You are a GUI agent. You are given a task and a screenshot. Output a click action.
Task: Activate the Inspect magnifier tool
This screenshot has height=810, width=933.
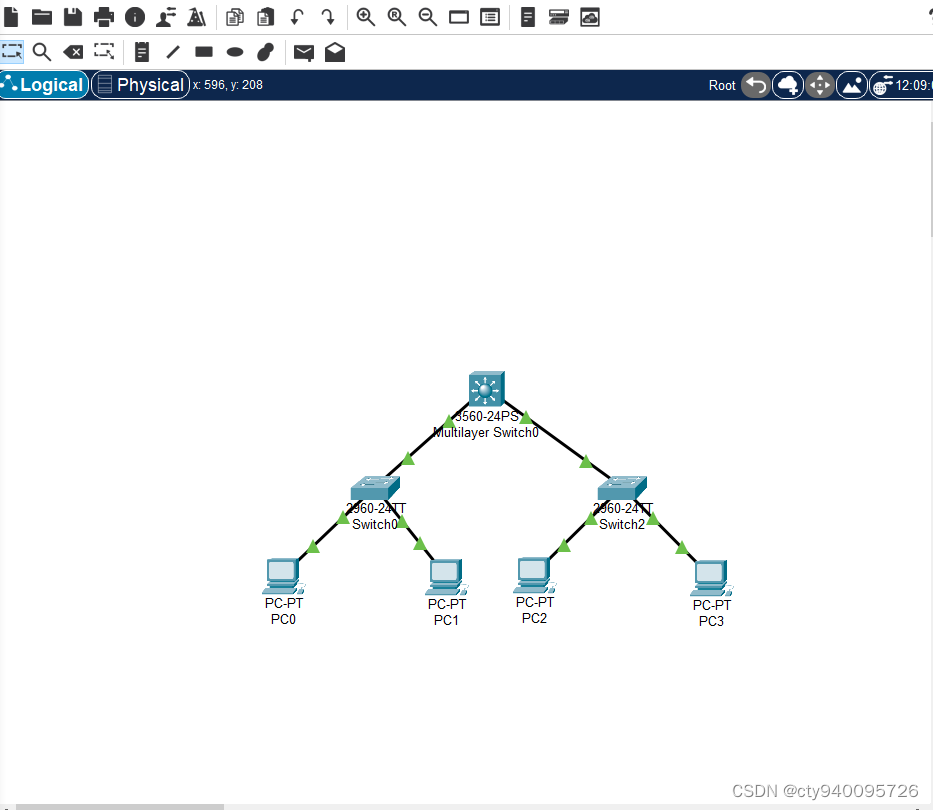coord(42,52)
